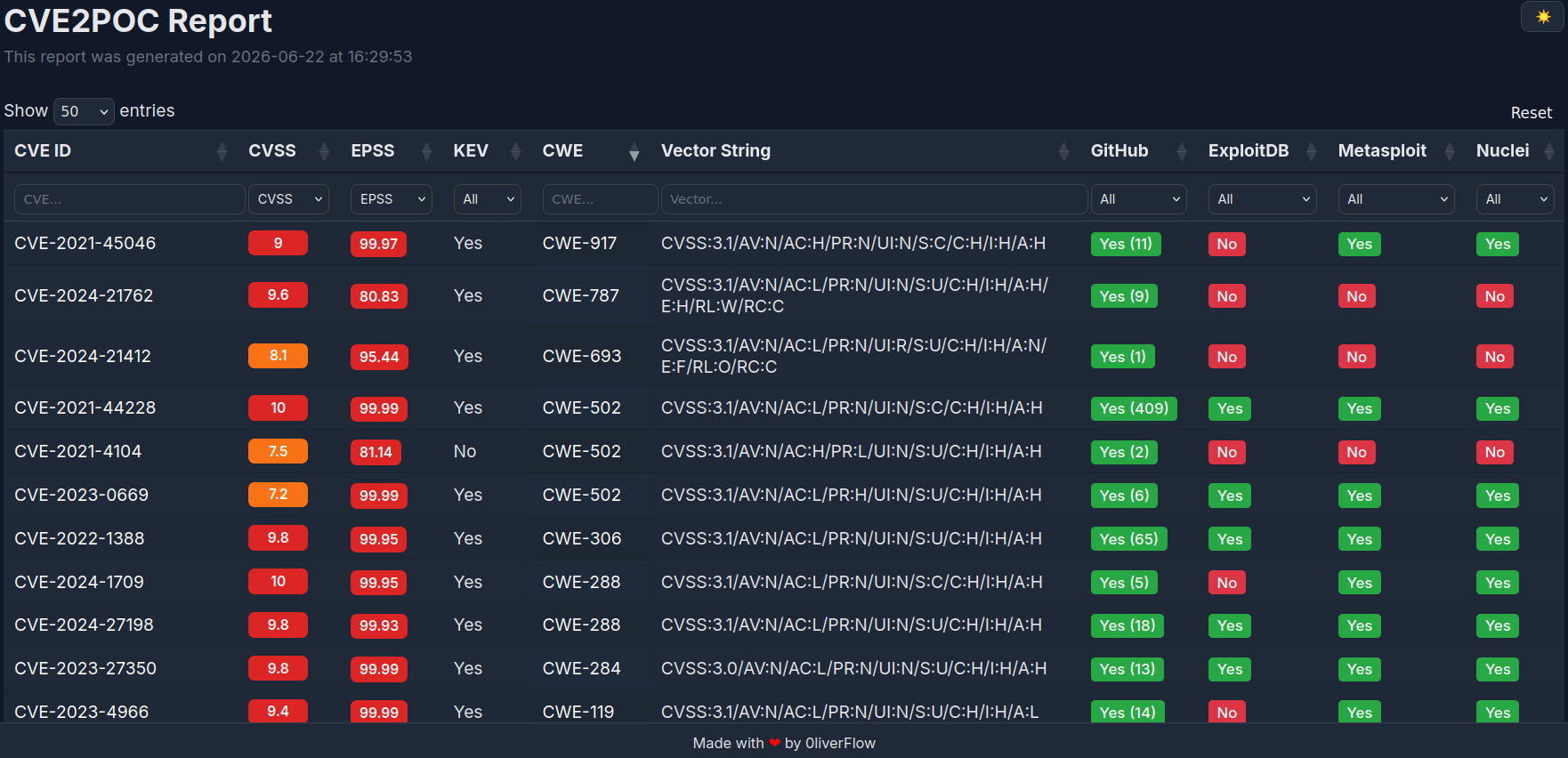Select CVE-2023-0669 cell

82,495
